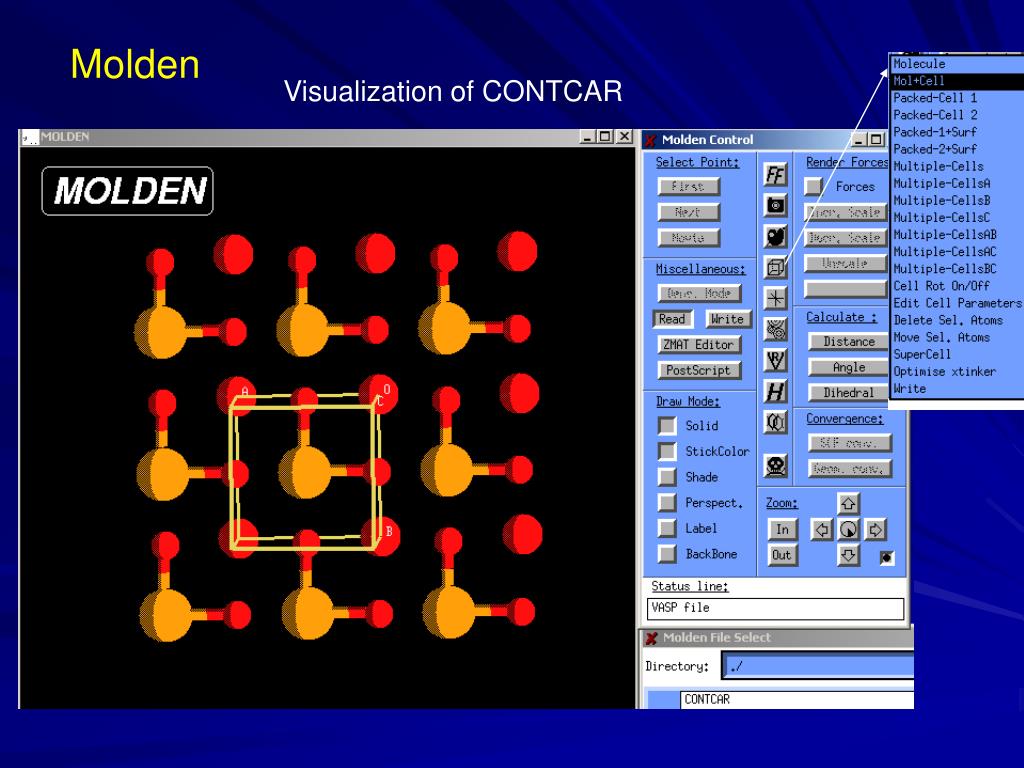
Task: Click the Next select point button
Action: click(x=688, y=212)
